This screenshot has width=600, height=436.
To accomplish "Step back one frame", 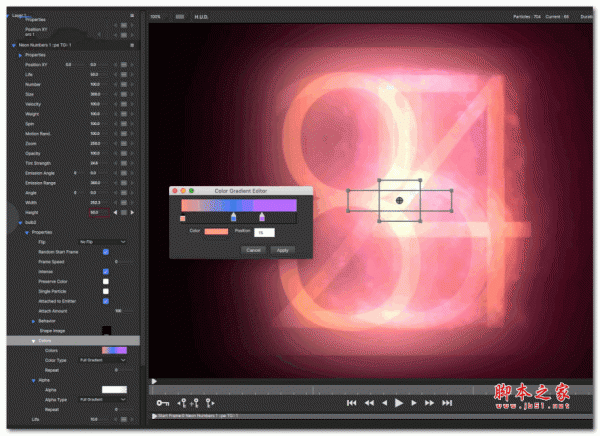I will [x=384, y=402].
